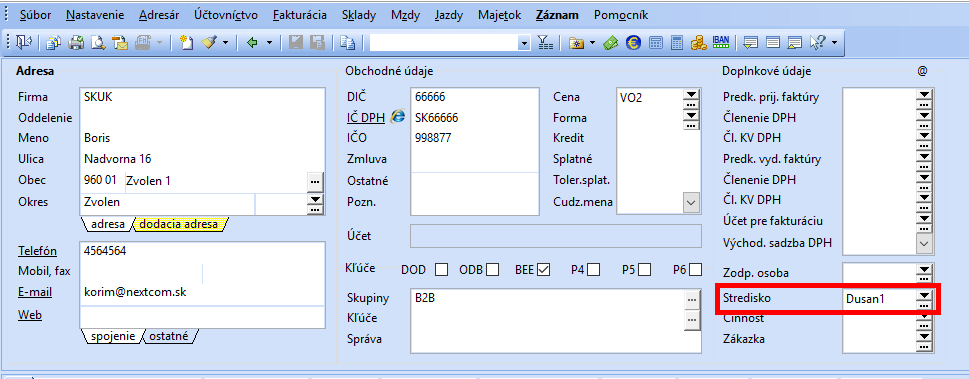
Task: Click the Web link label
Action: (x=30, y=315)
